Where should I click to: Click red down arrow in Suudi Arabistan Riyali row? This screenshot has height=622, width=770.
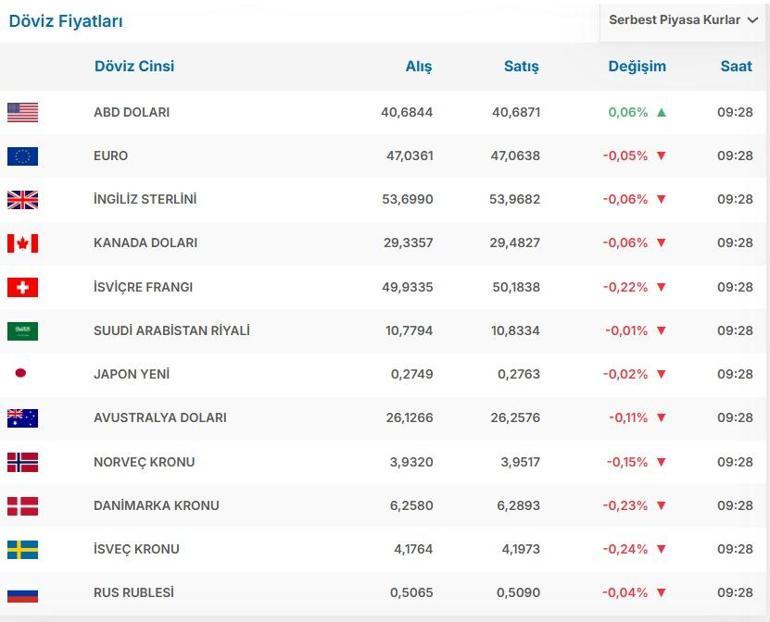(661, 330)
